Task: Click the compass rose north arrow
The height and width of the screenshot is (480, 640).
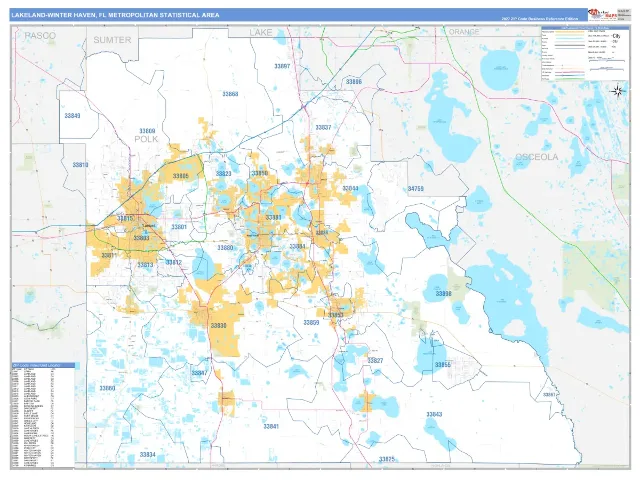Action: tap(618, 91)
